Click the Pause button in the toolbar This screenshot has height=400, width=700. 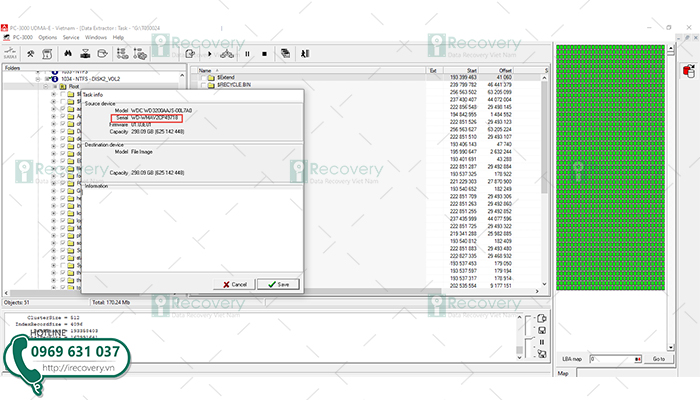point(246,53)
